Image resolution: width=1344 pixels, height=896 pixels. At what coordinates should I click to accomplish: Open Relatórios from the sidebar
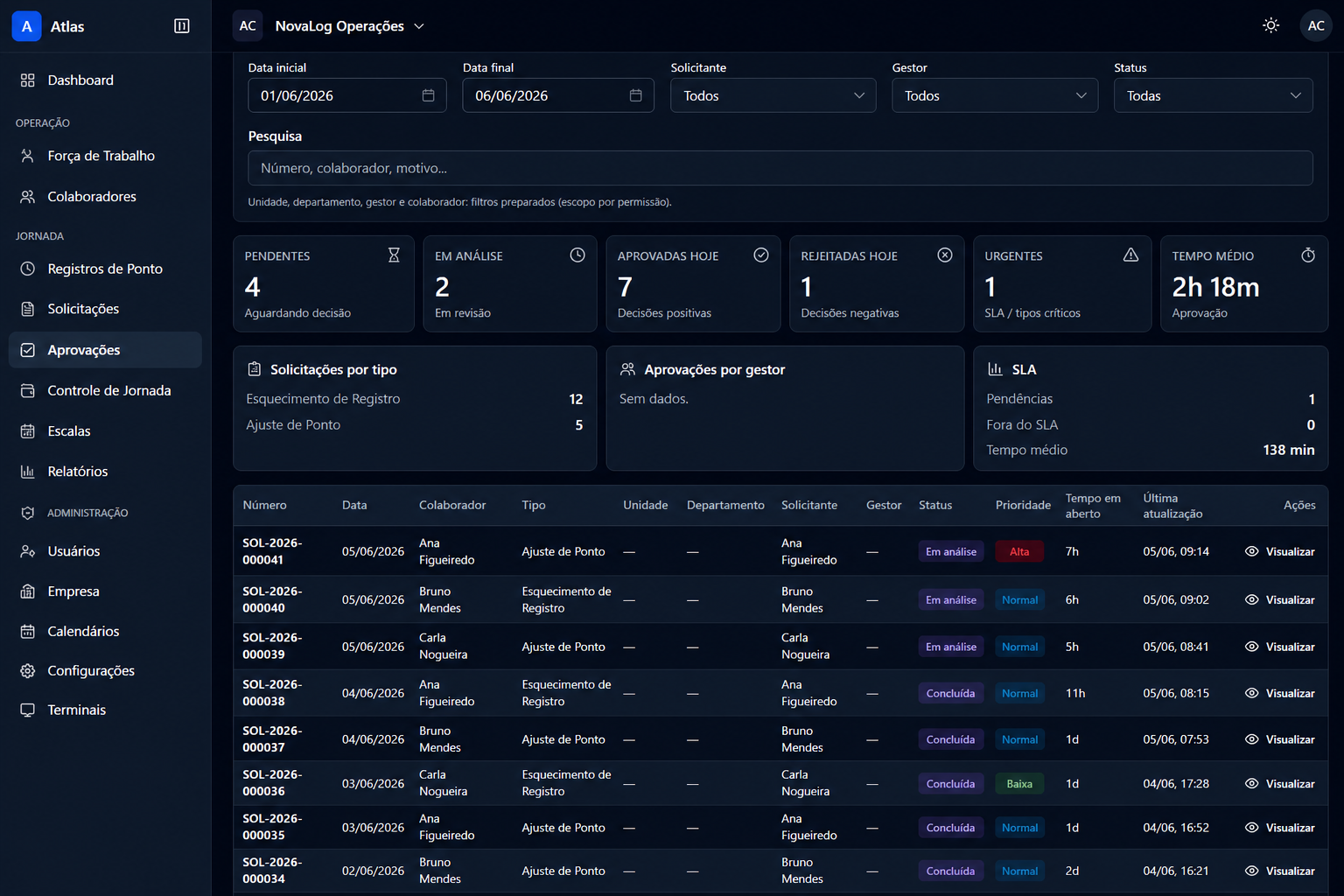click(x=105, y=472)
